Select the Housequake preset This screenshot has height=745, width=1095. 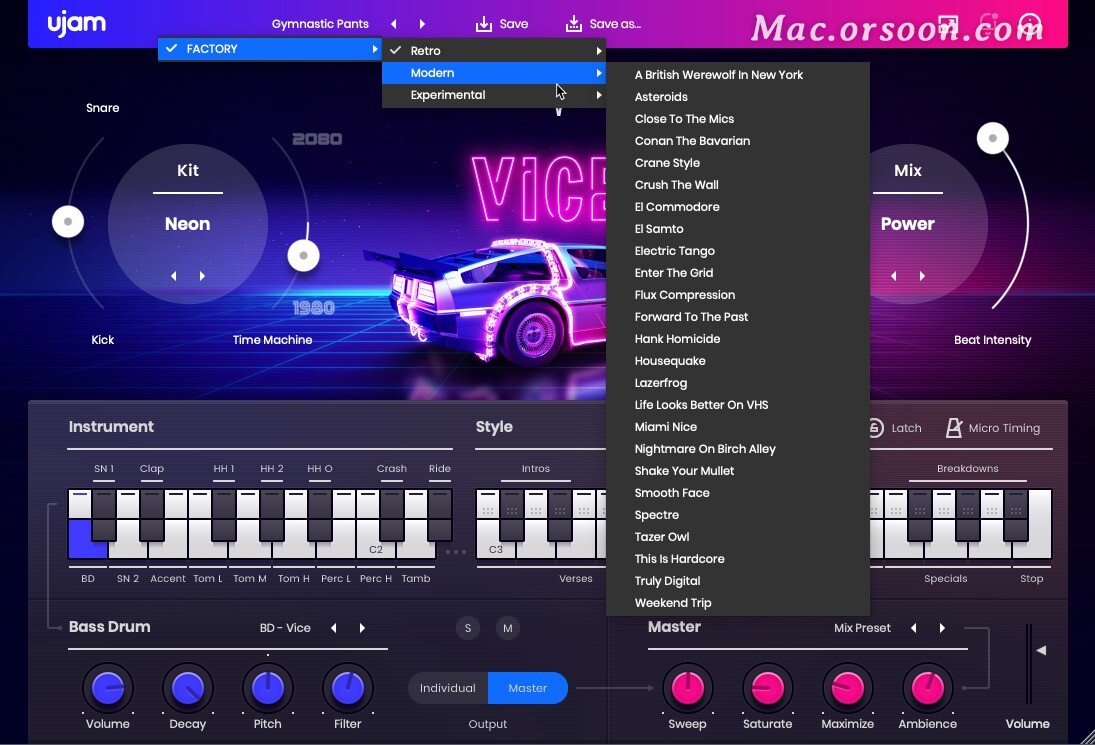[x=738, y=361]
